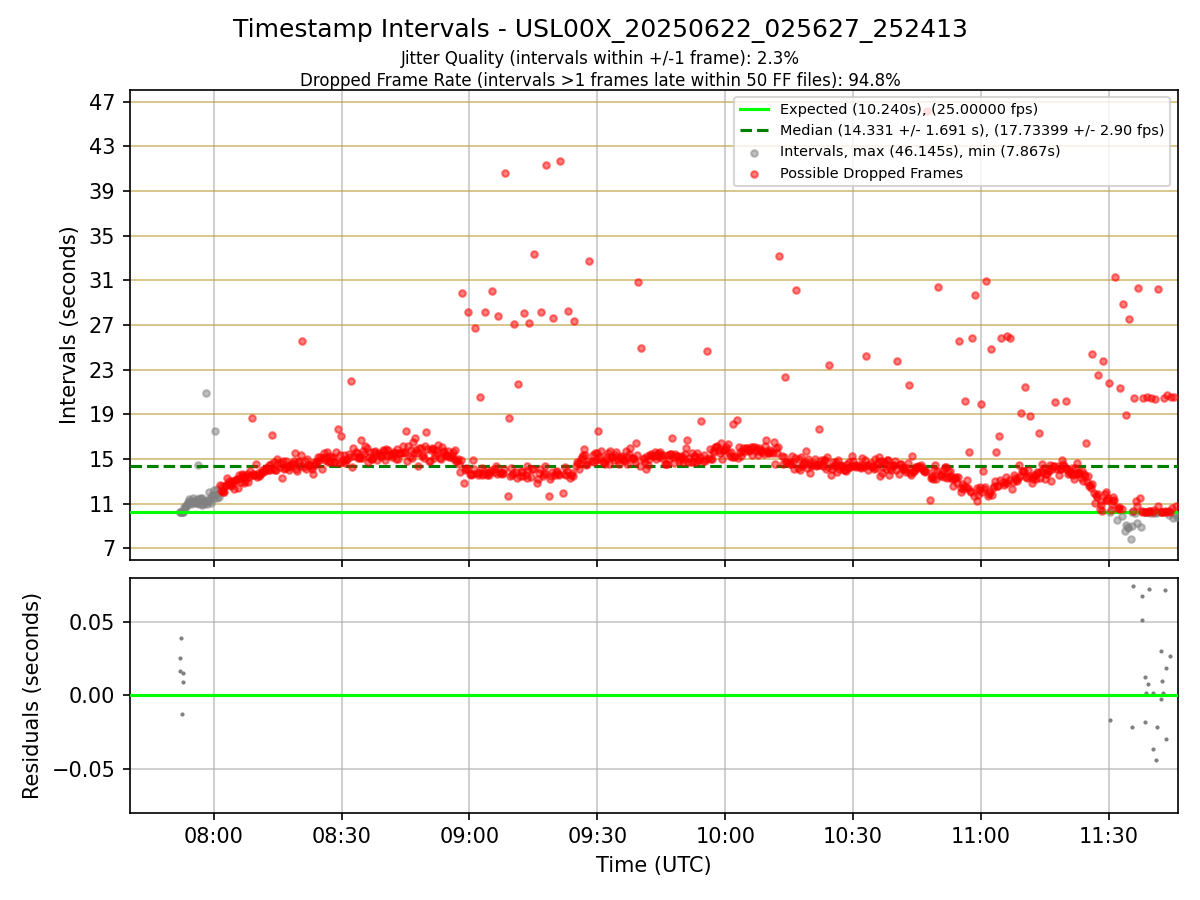Click the gray dot marker in legend
Image resolution: width=1200 pixels, height=900 pixels.
click(x=755, y=152)
